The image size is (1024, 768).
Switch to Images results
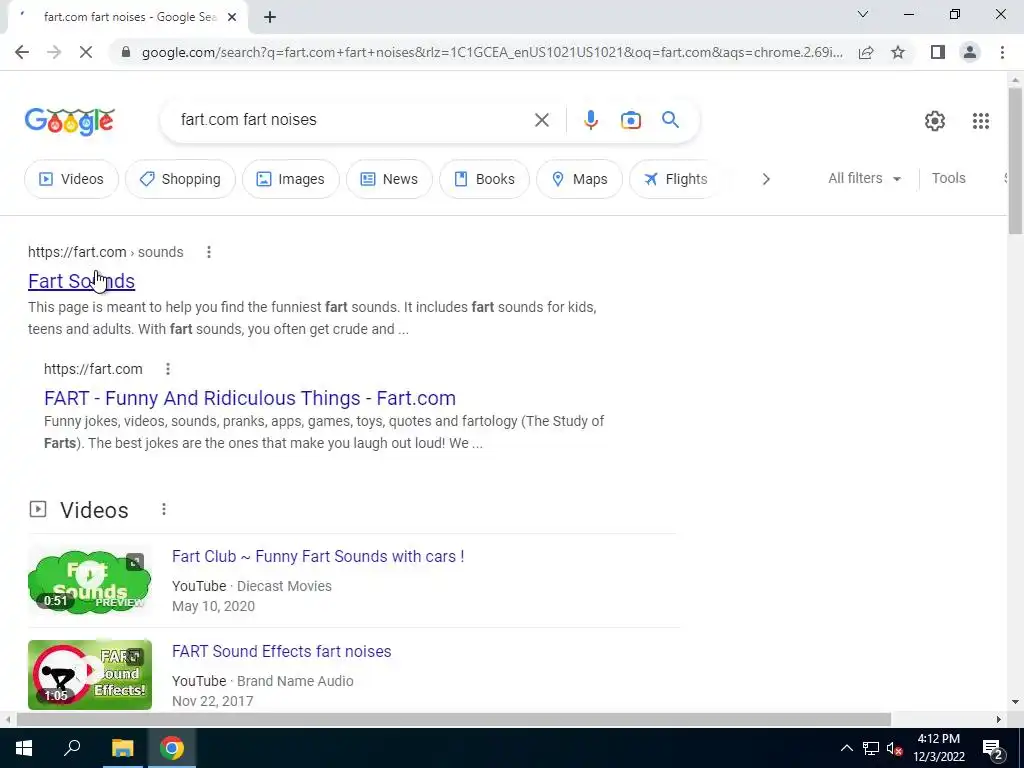(x=291, y=179)
